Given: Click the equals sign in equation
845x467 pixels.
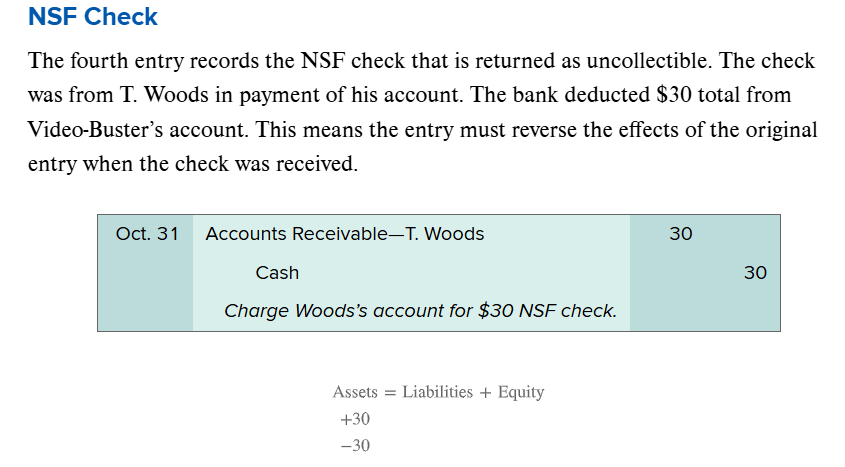Looking at the screenshot, I should (390, 393).
